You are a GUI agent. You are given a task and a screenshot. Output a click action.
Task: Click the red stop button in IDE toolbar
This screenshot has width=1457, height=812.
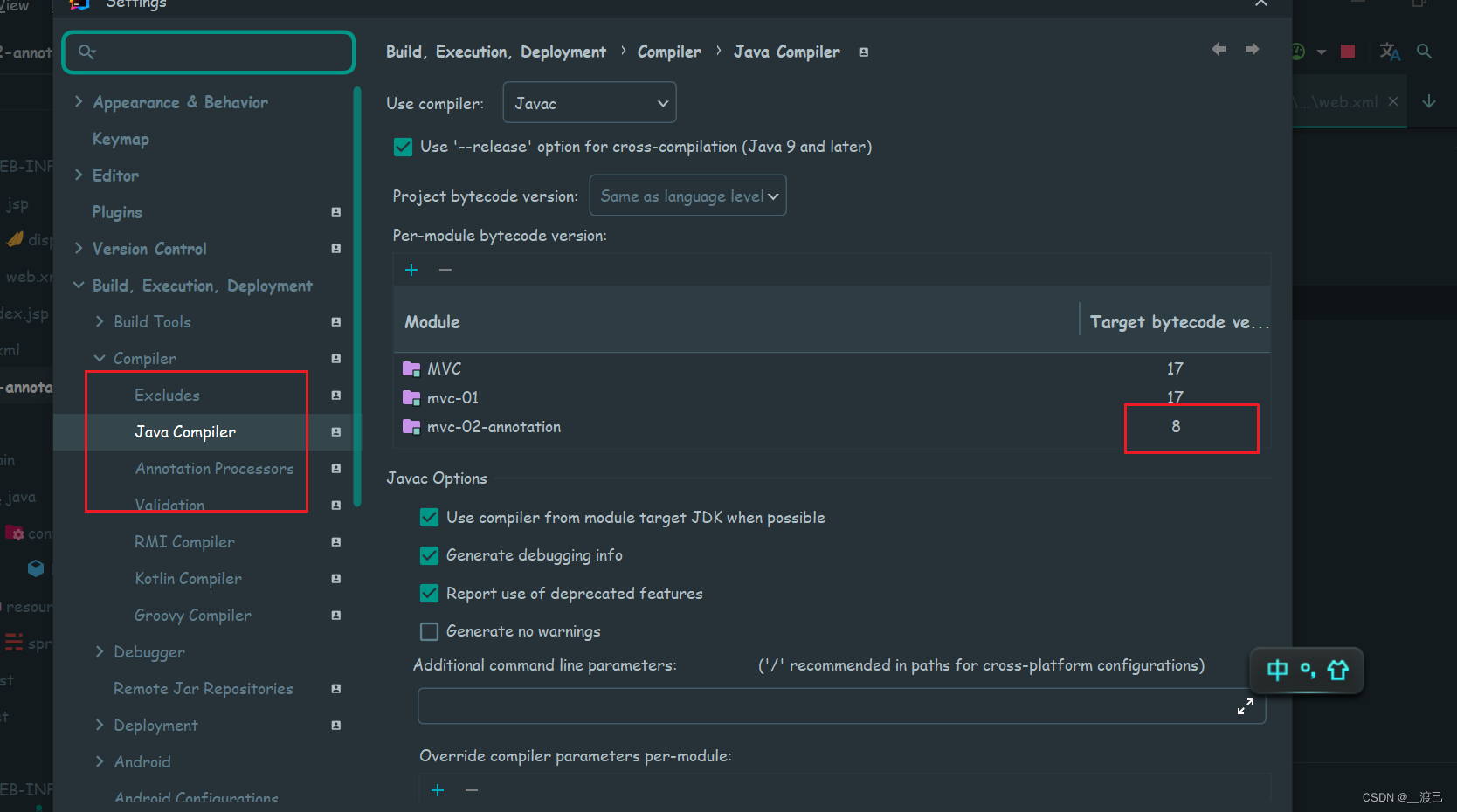pyautogui.click(x=1348, y=52)
